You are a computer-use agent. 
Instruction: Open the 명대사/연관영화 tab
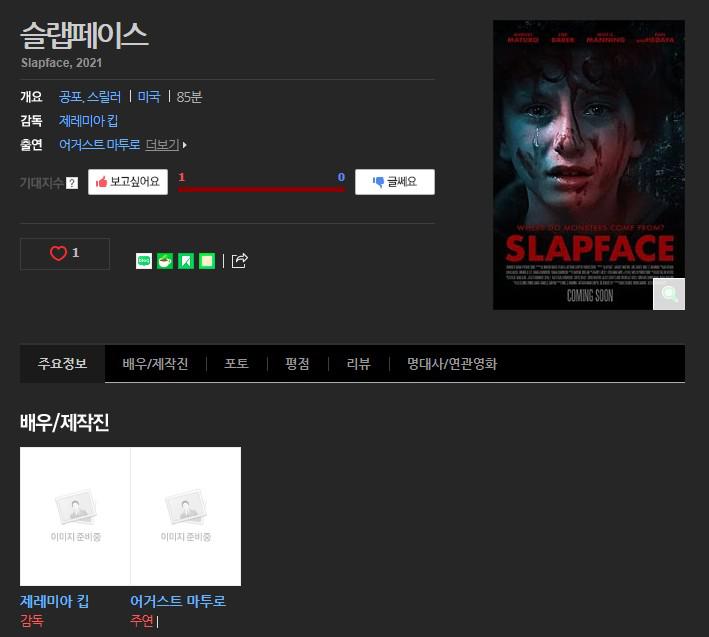click(x=452, y=363)
